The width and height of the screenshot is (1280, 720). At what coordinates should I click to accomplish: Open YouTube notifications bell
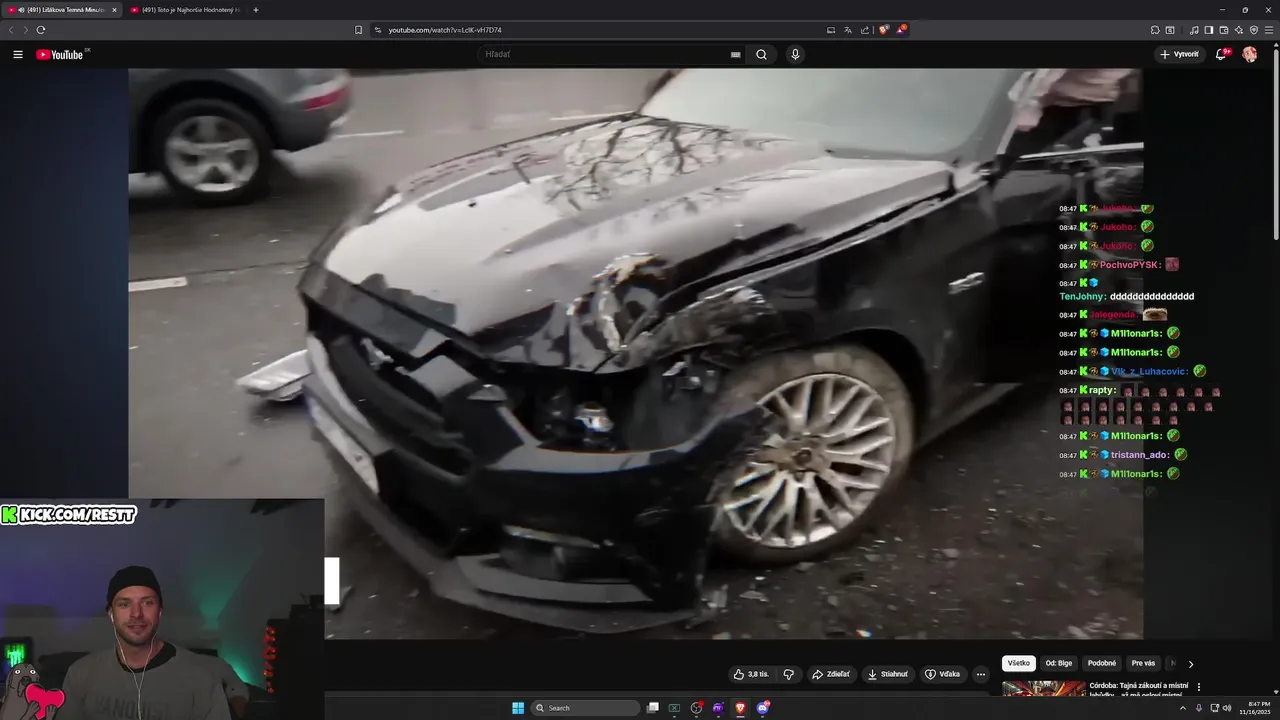(1221, 54)
